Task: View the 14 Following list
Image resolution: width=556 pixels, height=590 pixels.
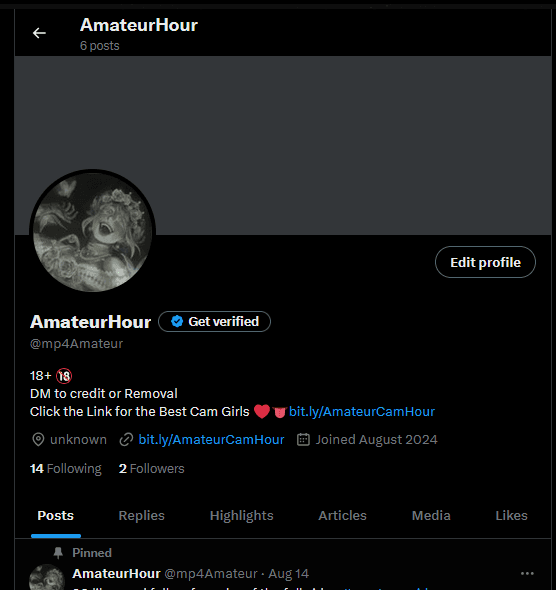Action: point(65,469)
